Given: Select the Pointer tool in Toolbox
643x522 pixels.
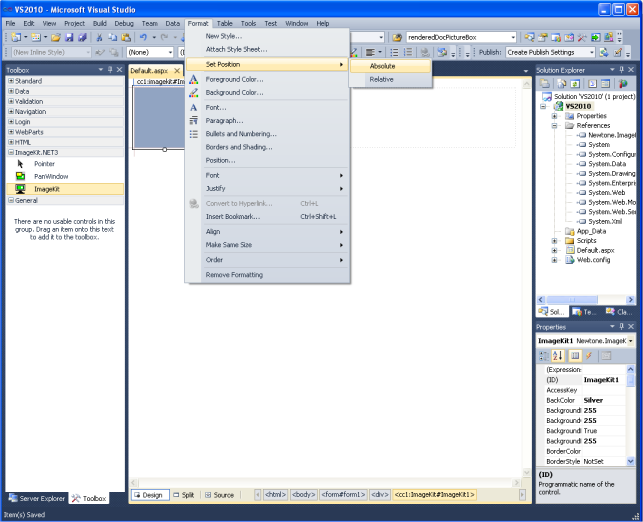Looking at the screenshot, I should [x=66, y=164].
